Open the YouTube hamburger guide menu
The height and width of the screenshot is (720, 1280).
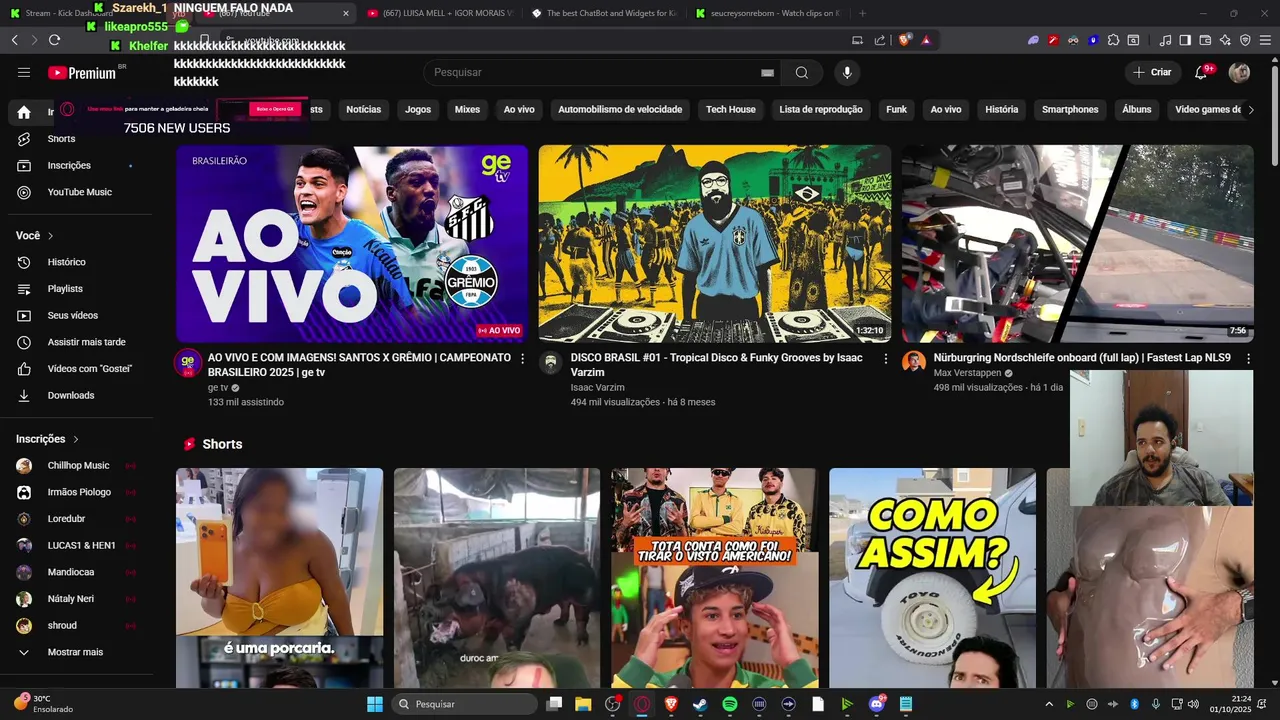point(24,72)
